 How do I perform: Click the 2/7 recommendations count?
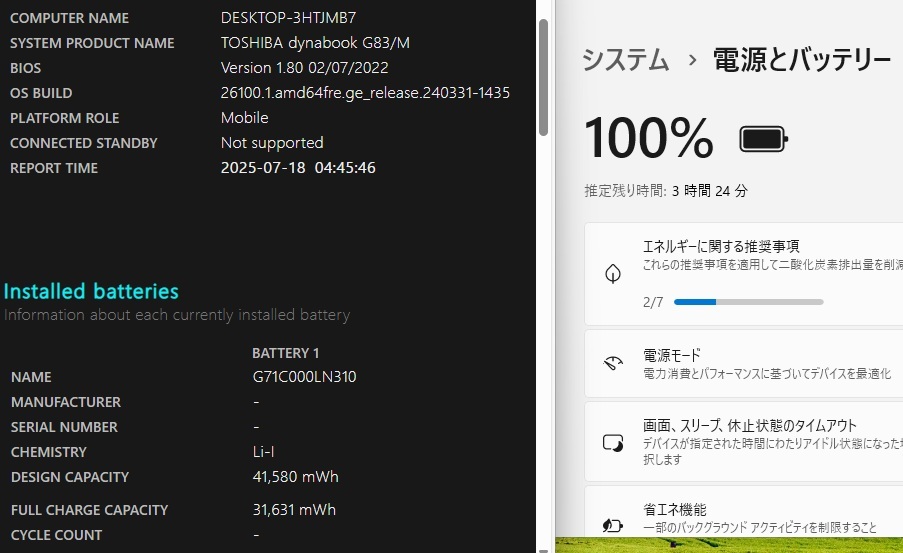[653, 302]
